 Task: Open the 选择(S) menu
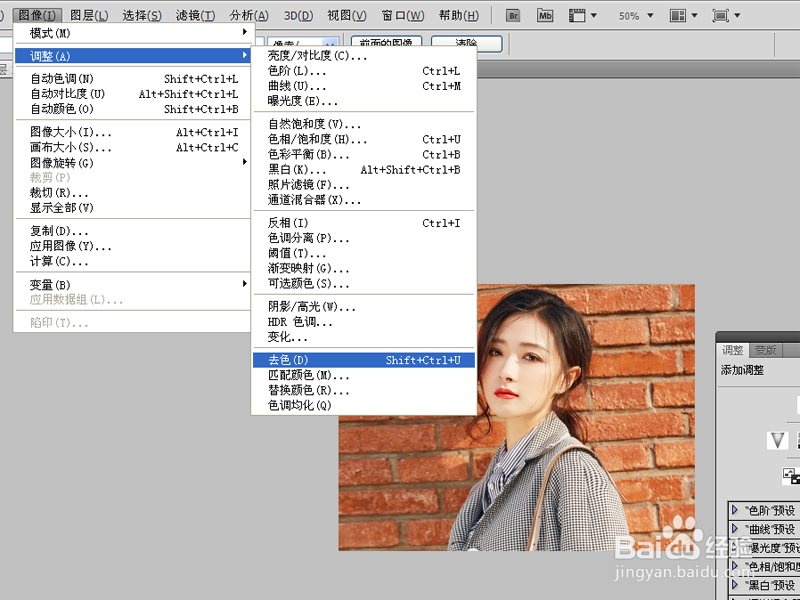[x=142, y=15]
